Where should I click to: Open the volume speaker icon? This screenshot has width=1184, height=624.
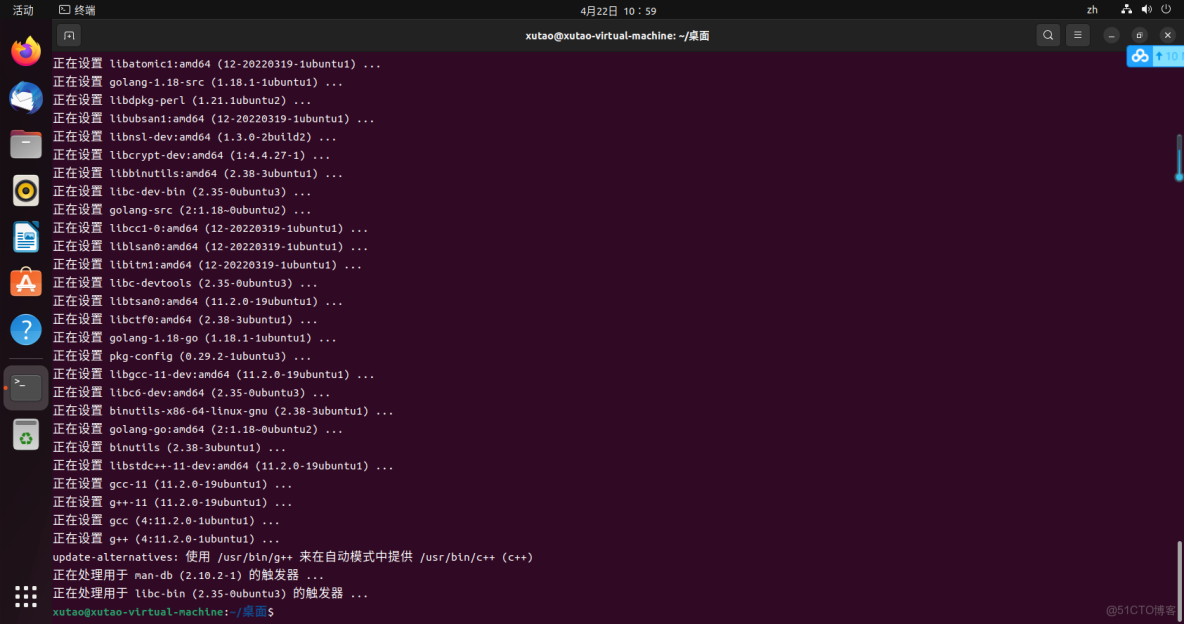(x=1146, y=10)
